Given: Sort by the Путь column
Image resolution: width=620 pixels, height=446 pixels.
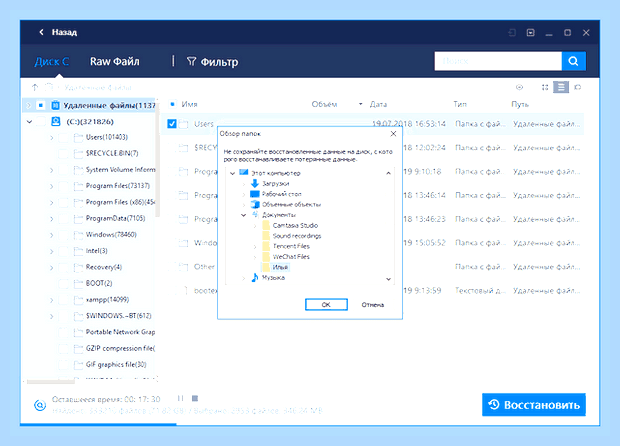Looking at the screenshot, I should [x=520, y=104].
